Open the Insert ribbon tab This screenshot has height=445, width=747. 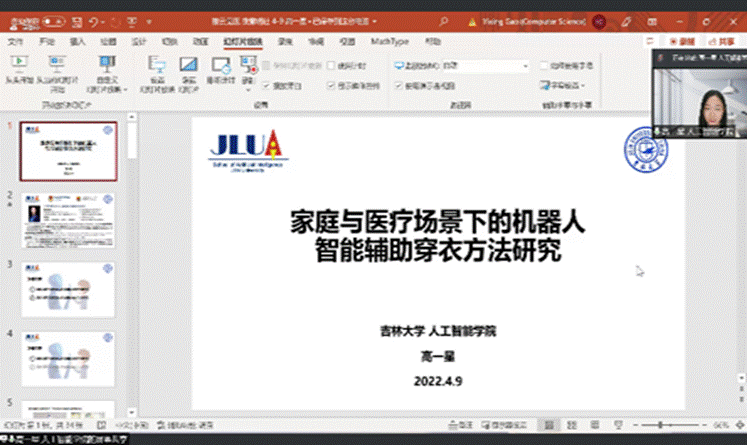tap(78, 42)
